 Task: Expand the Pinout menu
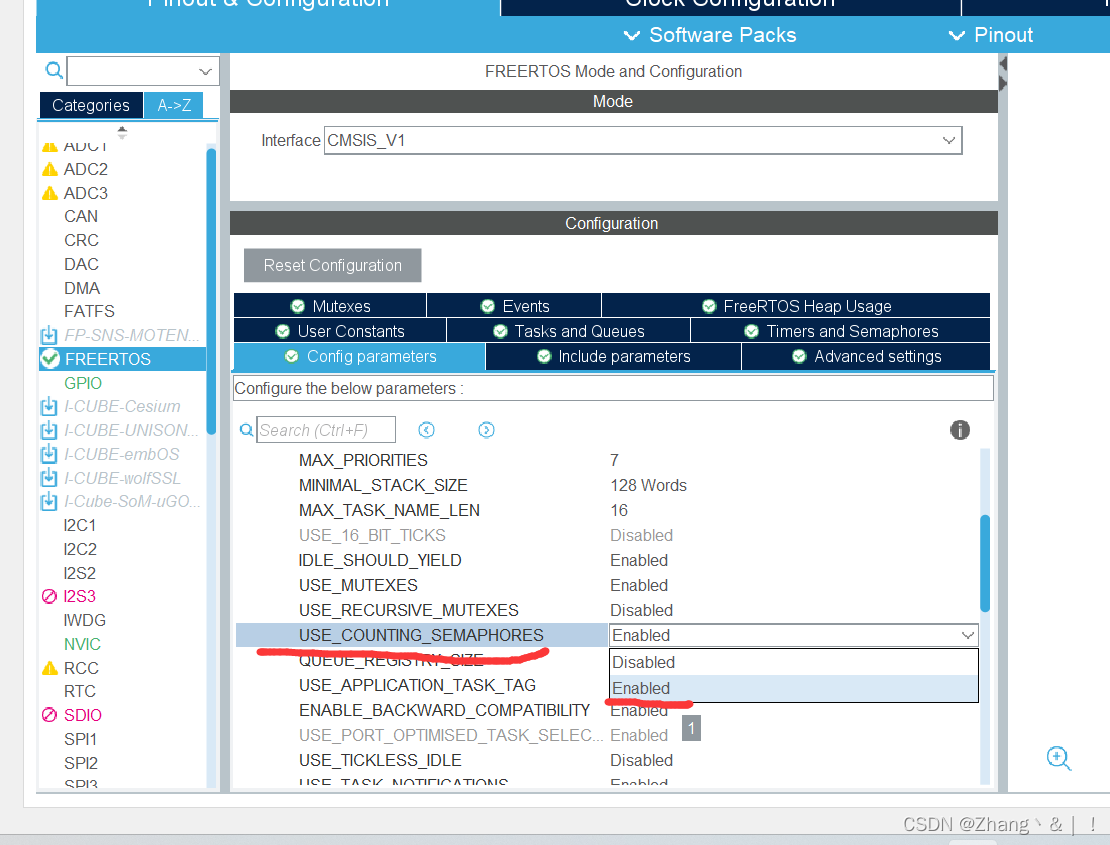coord(991,35)
